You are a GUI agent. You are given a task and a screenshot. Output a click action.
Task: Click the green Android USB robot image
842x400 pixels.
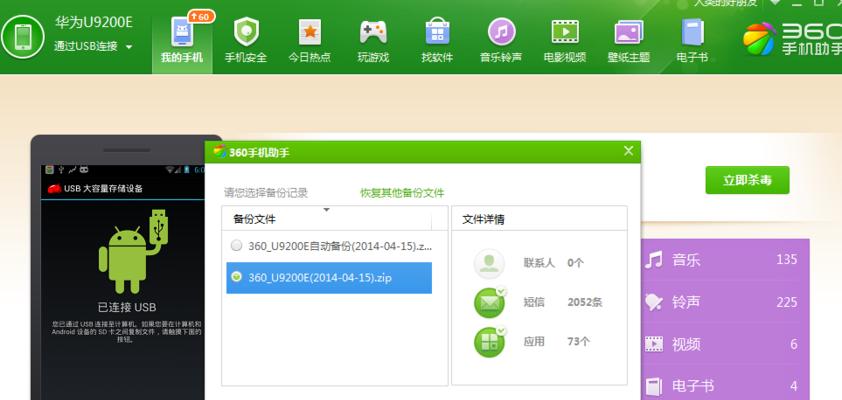coord(133,252)
